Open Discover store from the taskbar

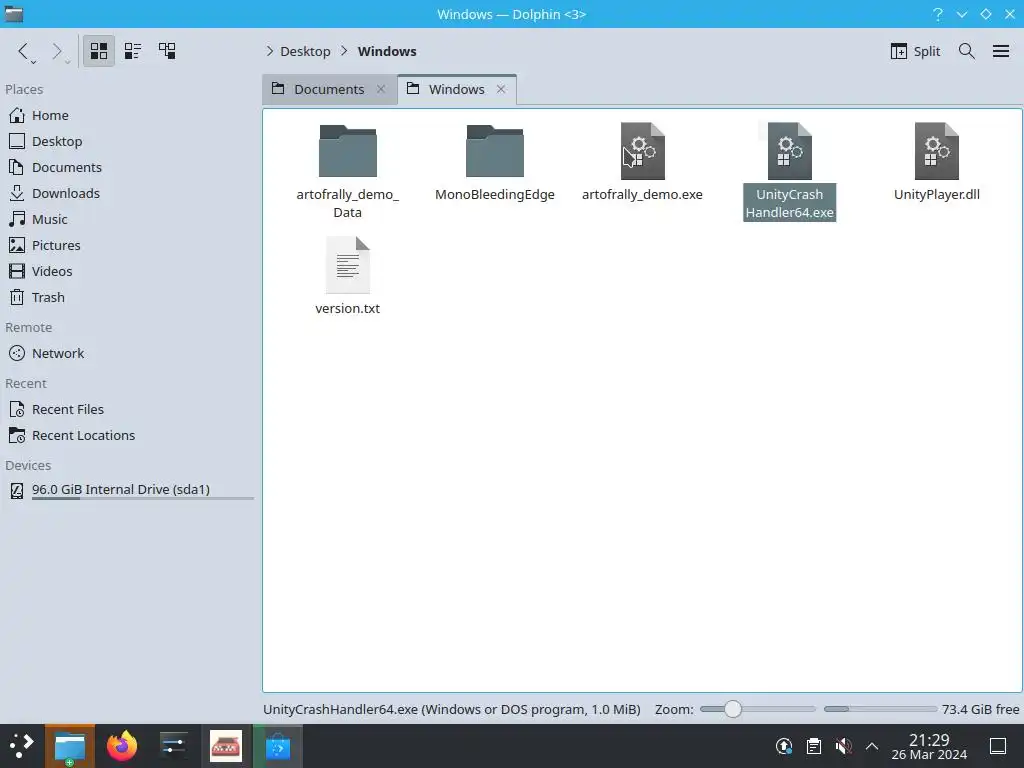(x=278, y=746)
